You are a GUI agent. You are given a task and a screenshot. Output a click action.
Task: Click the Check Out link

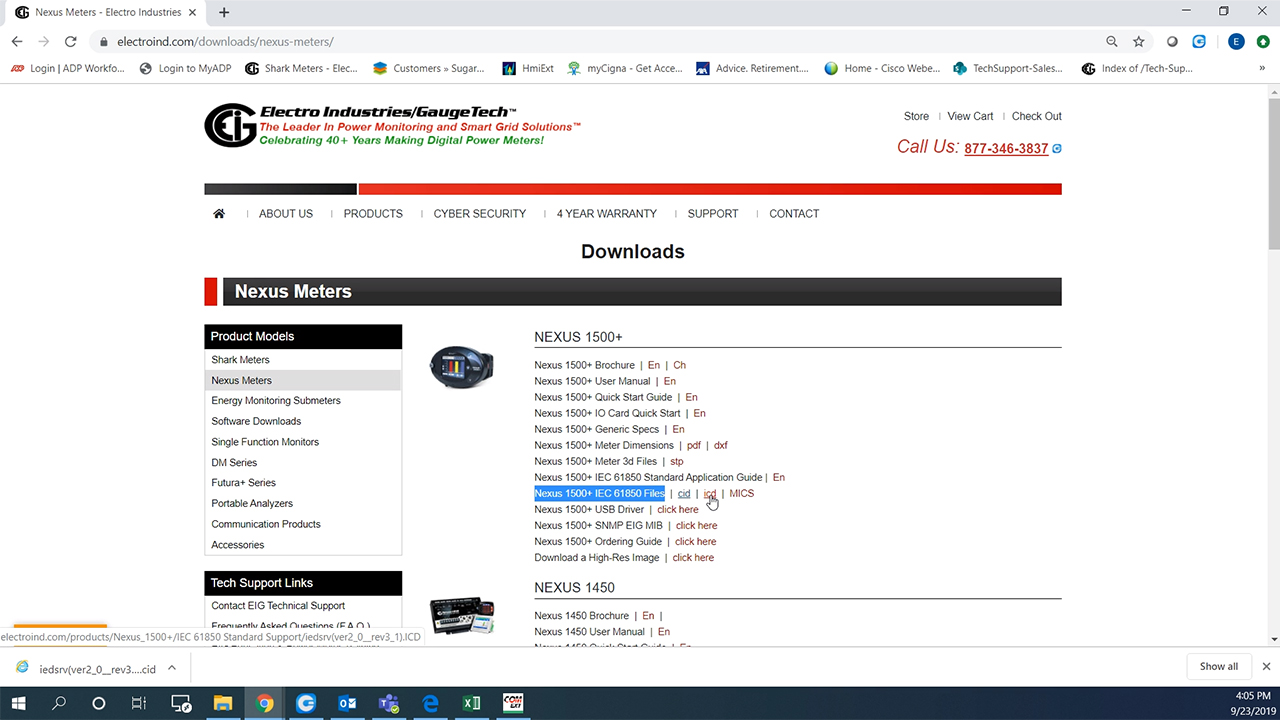click(1037, 116)
